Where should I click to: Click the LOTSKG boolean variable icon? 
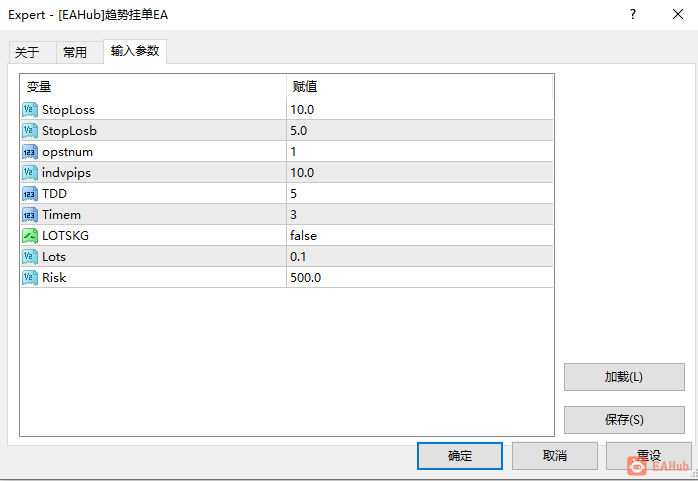[30, 235]
